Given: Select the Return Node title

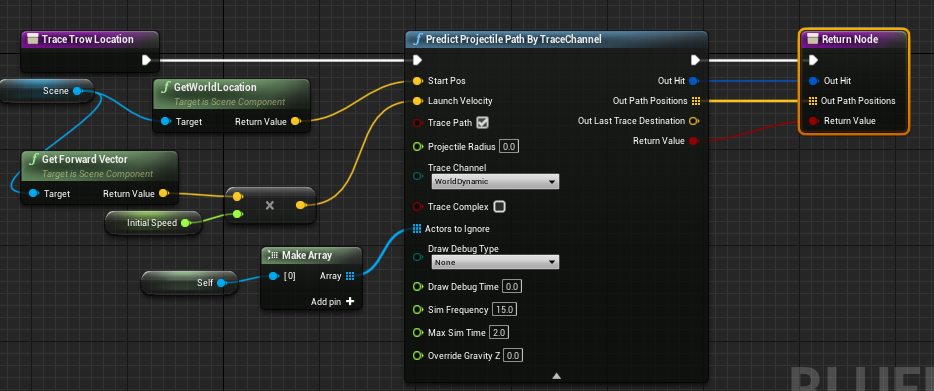Looking at the screenshot, I should [849, 39].
